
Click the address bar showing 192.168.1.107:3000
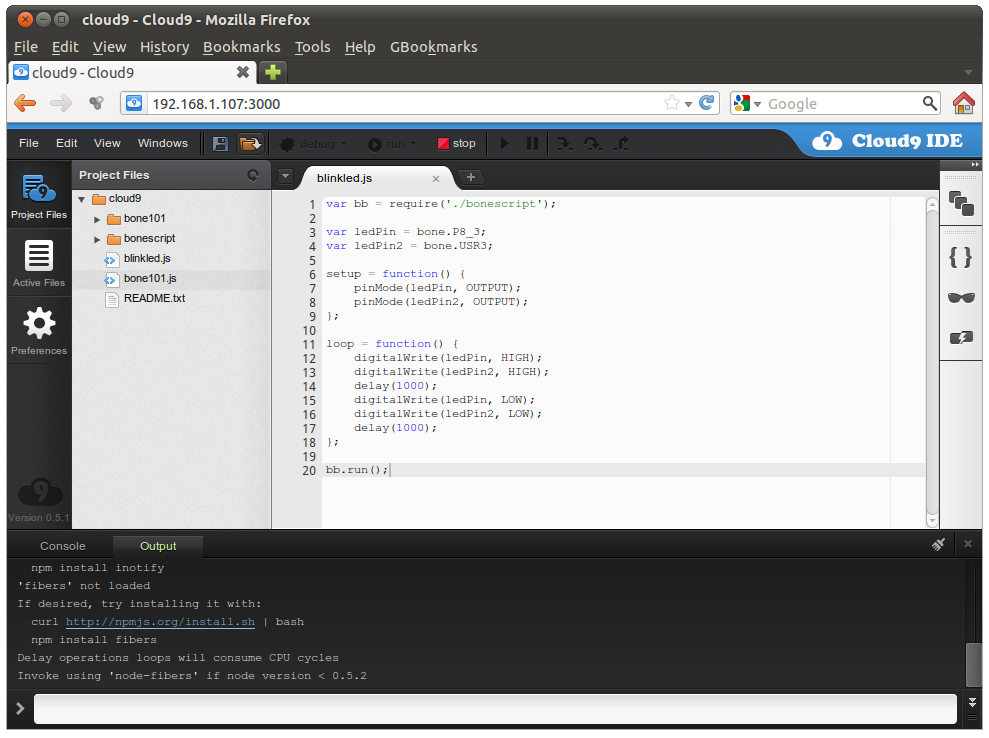pos(404,103)
